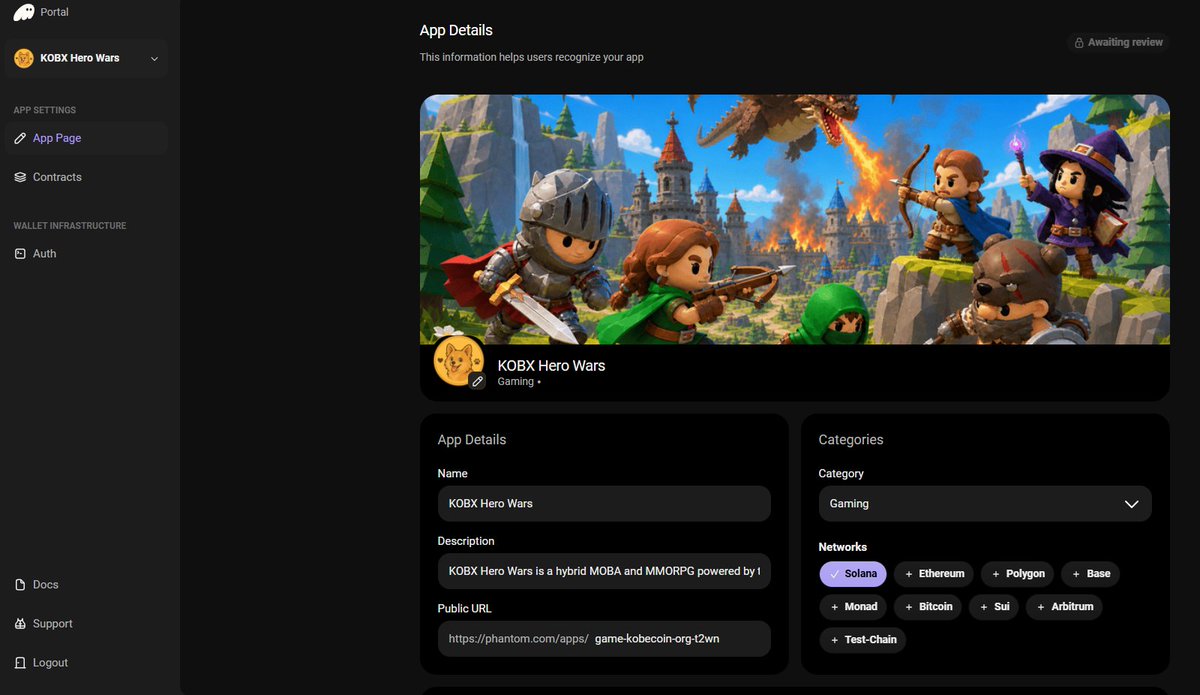Click the pencil icon beside App Page
This screenshot has height=695, width=1200.
(x=20, y=138)
